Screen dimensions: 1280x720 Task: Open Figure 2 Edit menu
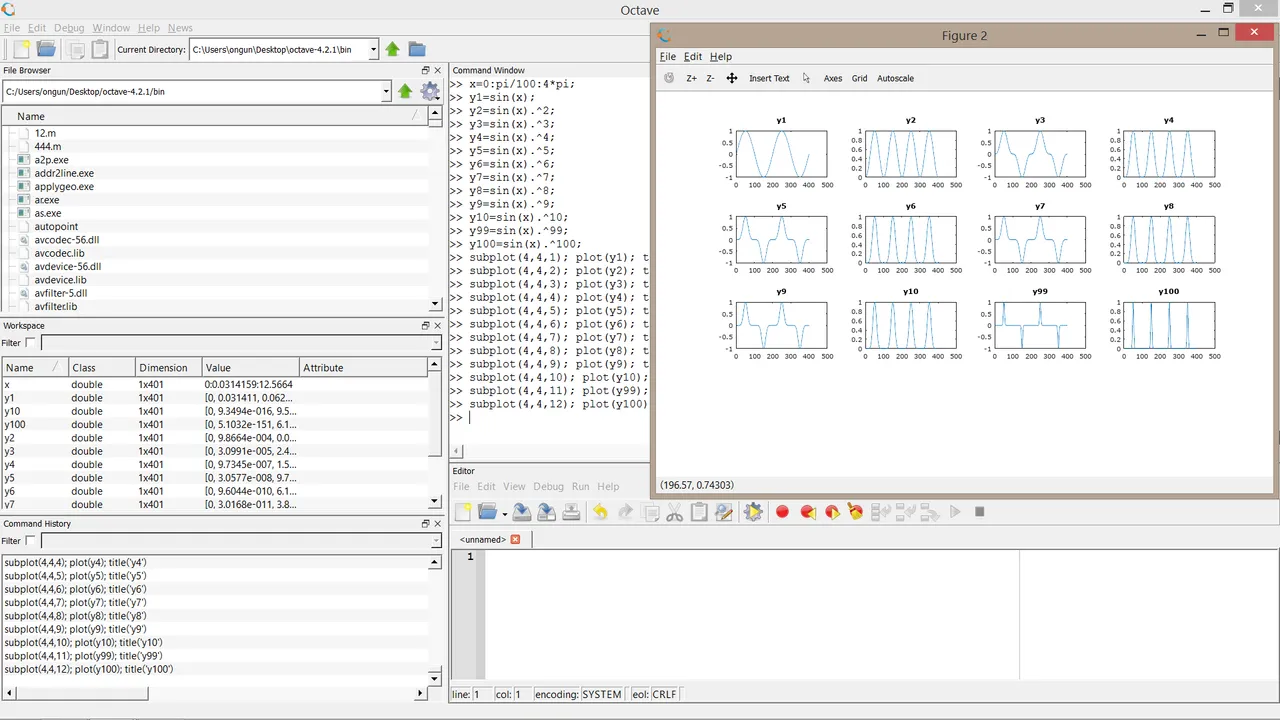click(x=693, y=57)
